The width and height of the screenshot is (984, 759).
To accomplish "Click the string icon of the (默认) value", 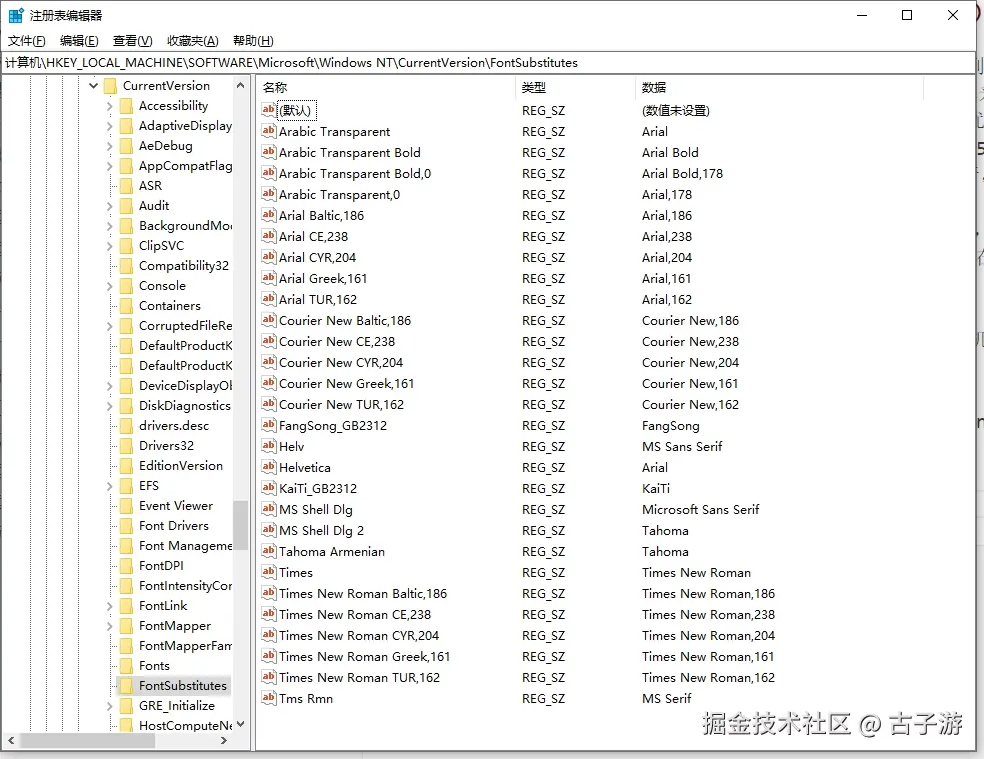I will [269, 110].
